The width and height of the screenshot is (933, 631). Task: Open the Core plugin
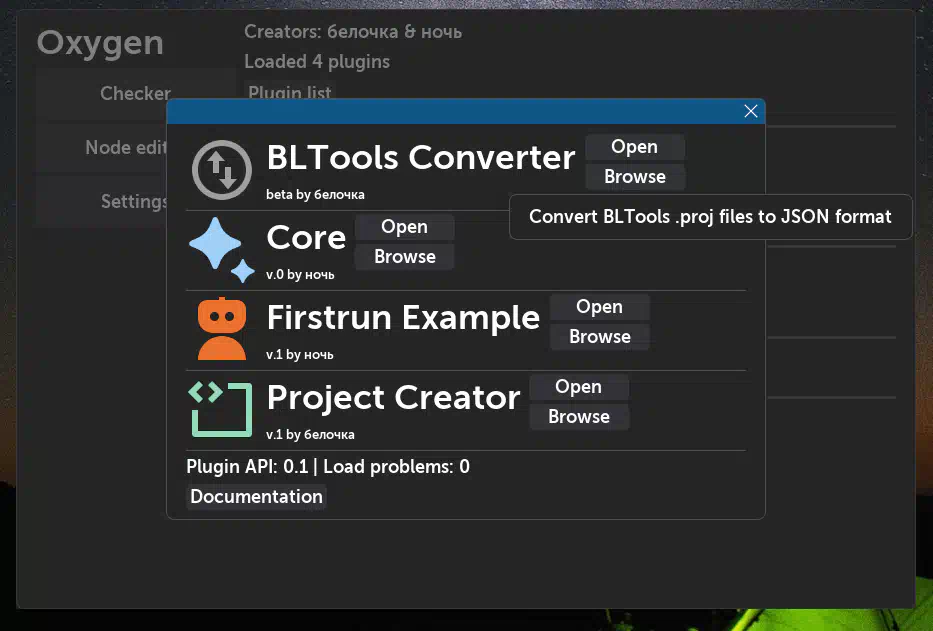pyautogui.click(x=405, y=227)
